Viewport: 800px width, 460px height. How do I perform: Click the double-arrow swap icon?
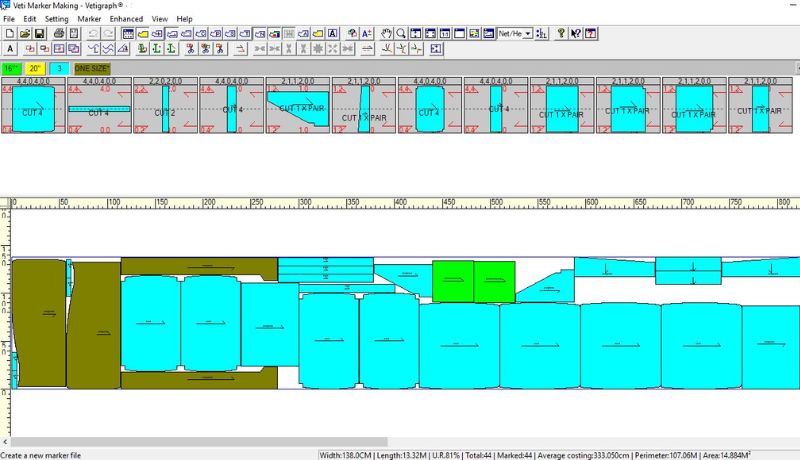click(x=367, y=49)
